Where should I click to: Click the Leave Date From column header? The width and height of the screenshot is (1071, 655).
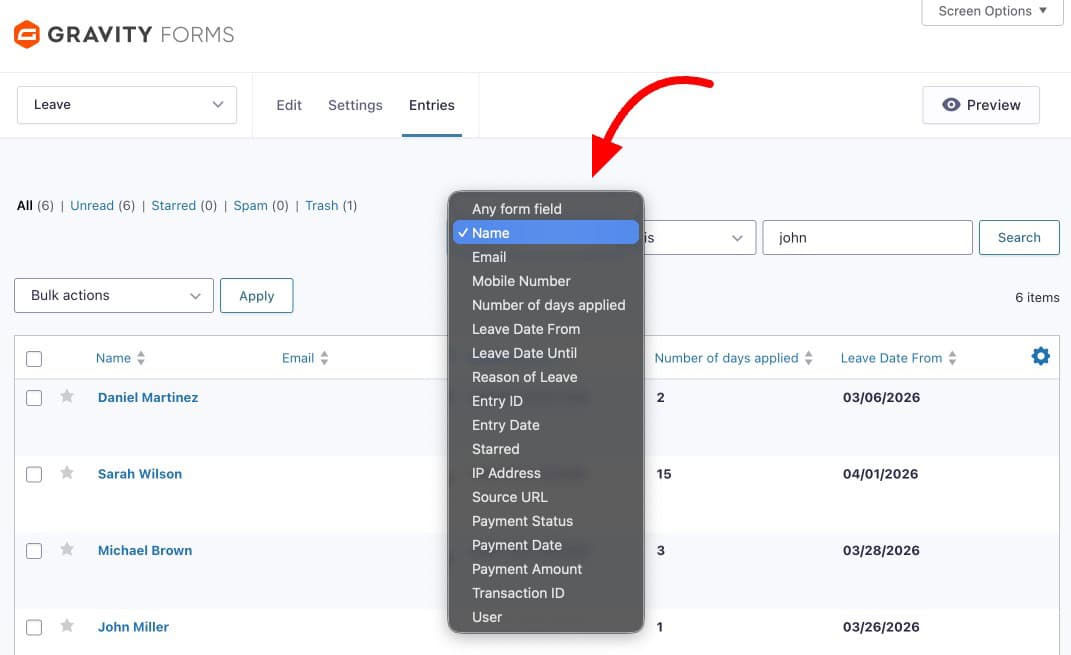(x=891, y=358)
